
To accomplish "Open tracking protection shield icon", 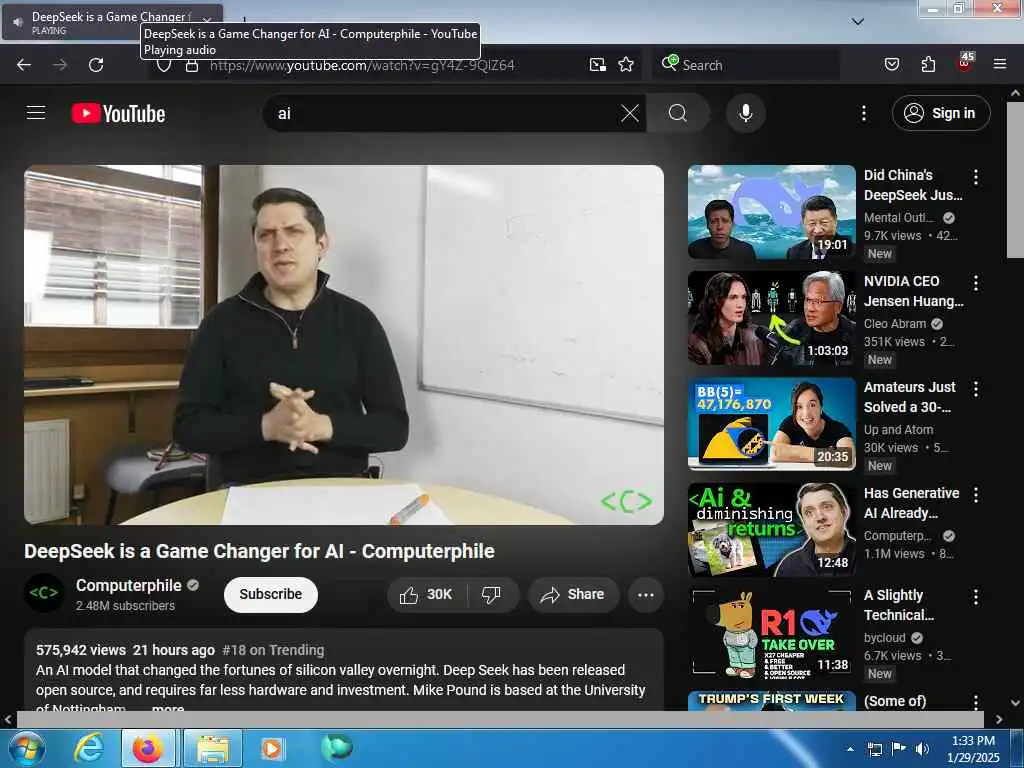I will [164, 65].
